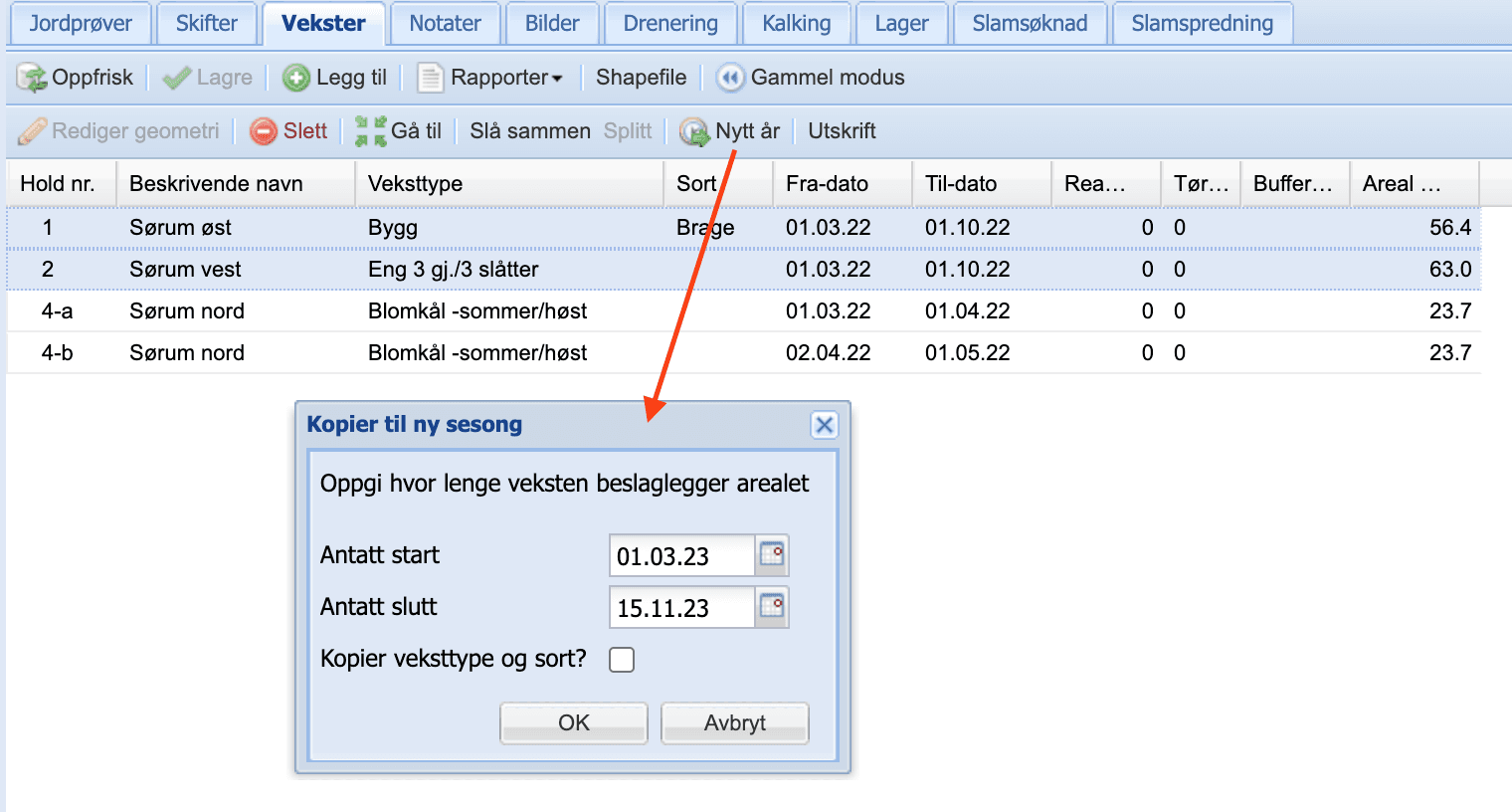Enable Kopier vekstttype og sort checkbox

(x=622, y=660)
